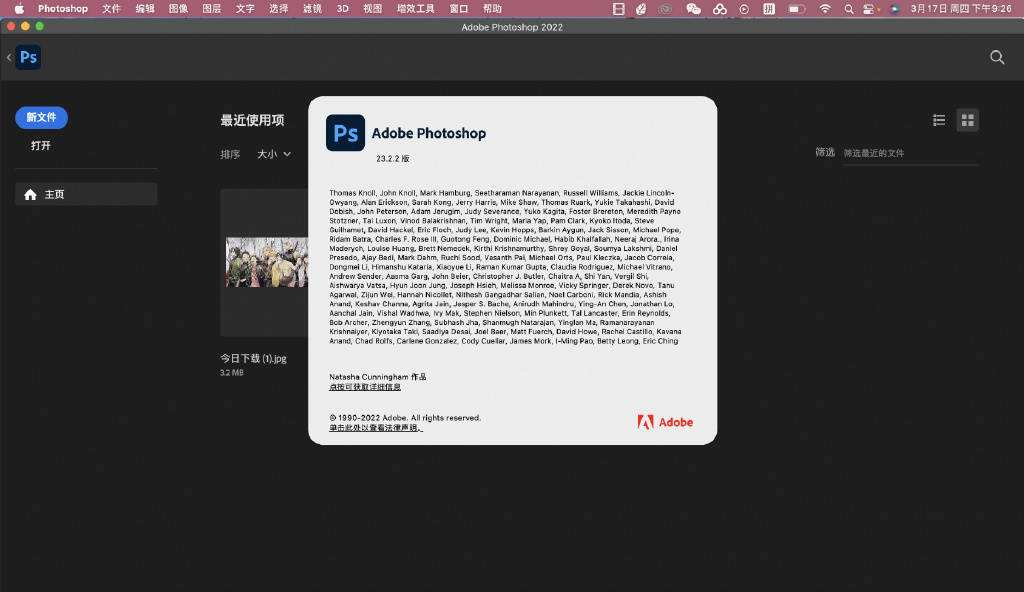The height and width of the screenshot is (592, 1024).
Task: Click the home icon beside 主页
Action: 30,194
